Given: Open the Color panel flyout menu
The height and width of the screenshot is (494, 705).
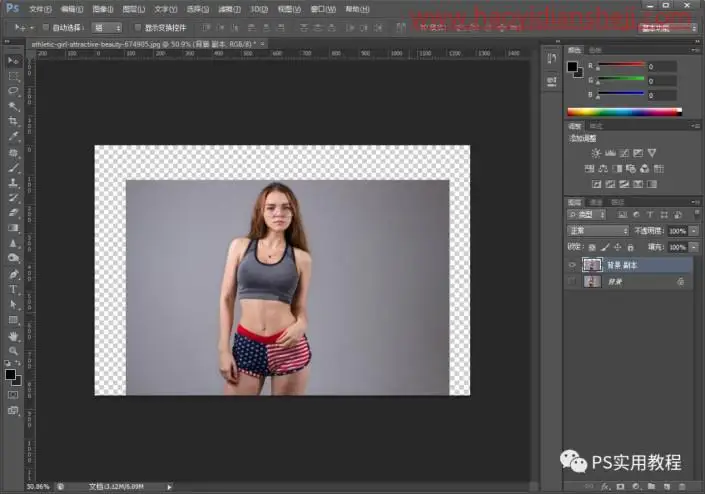Looking at the screenshot, I should [x=696, y=50].
